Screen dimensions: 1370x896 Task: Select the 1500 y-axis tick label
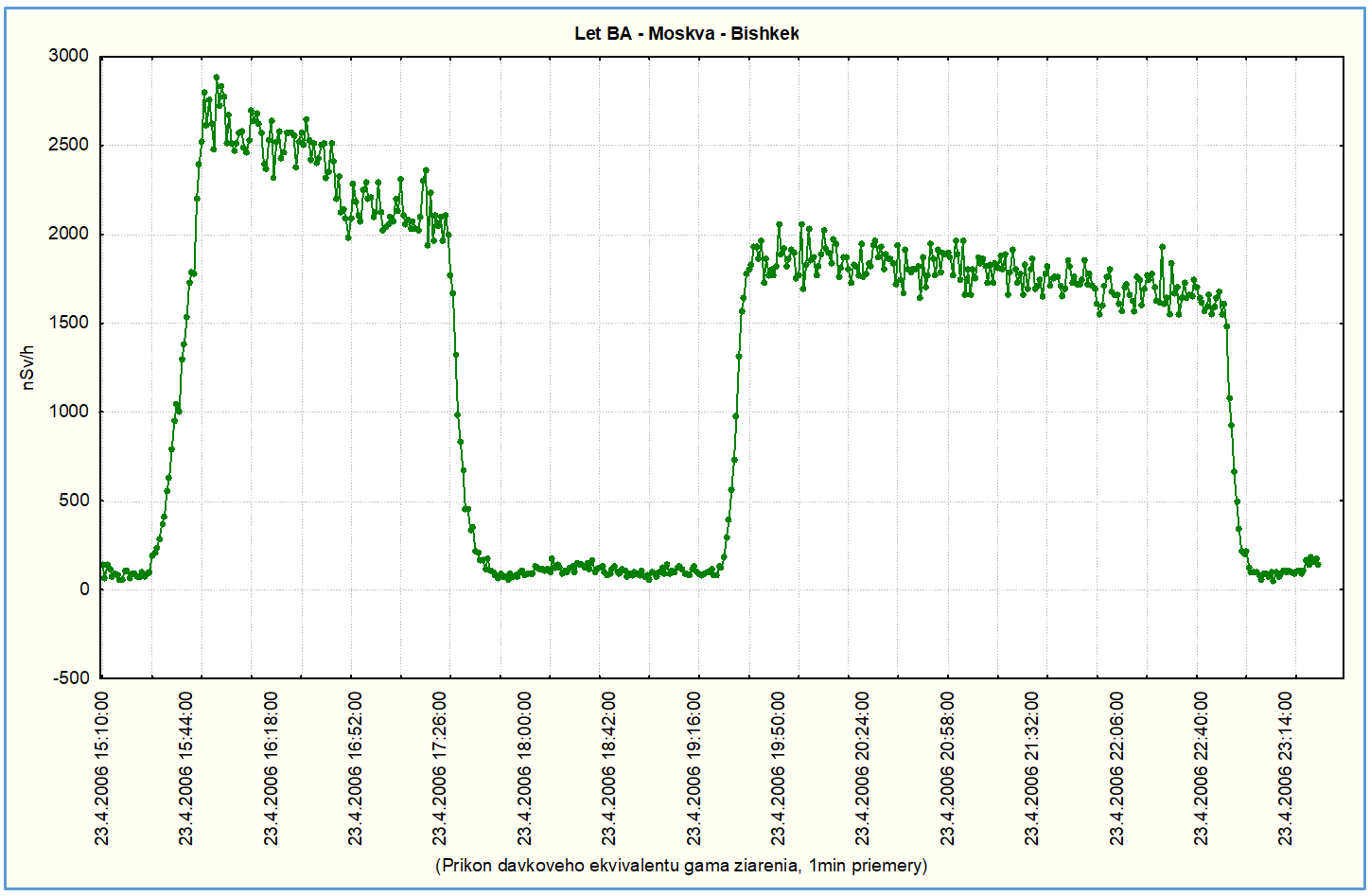68,324
